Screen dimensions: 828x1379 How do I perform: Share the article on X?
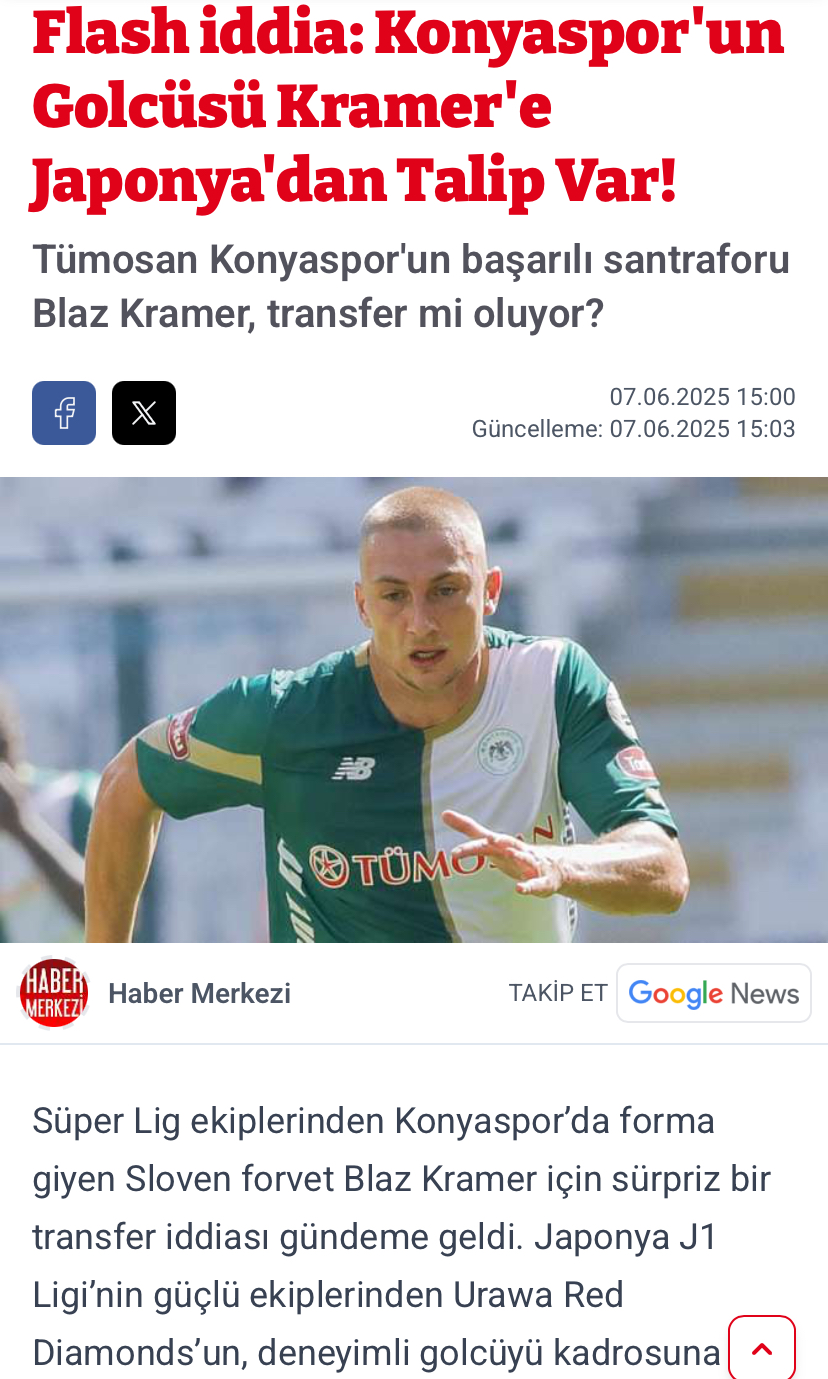pyautogui.click(x=144, y=413)
